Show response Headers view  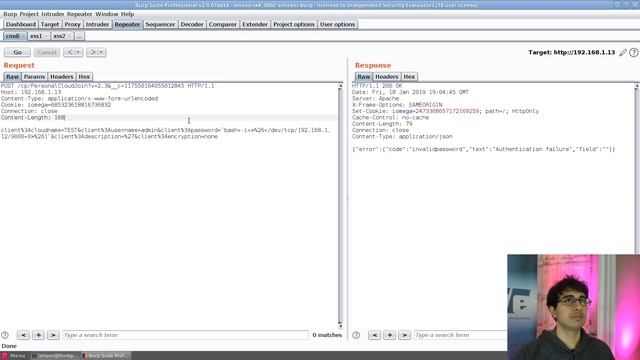(x=387, y=77)
